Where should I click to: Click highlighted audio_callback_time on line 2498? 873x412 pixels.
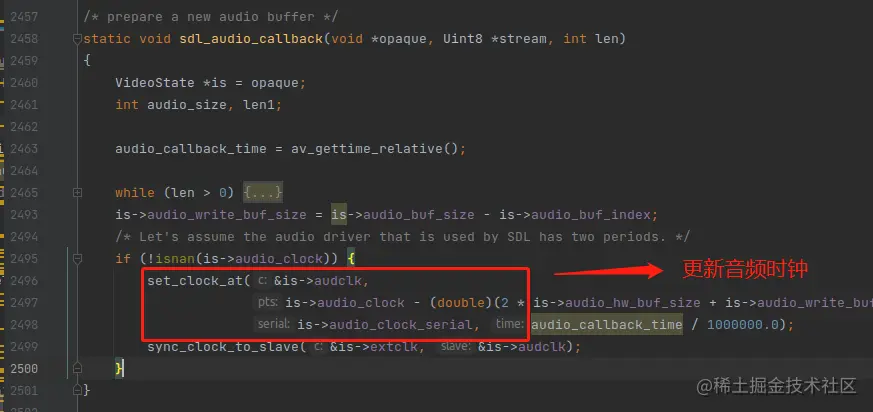[x=606, y=325]
